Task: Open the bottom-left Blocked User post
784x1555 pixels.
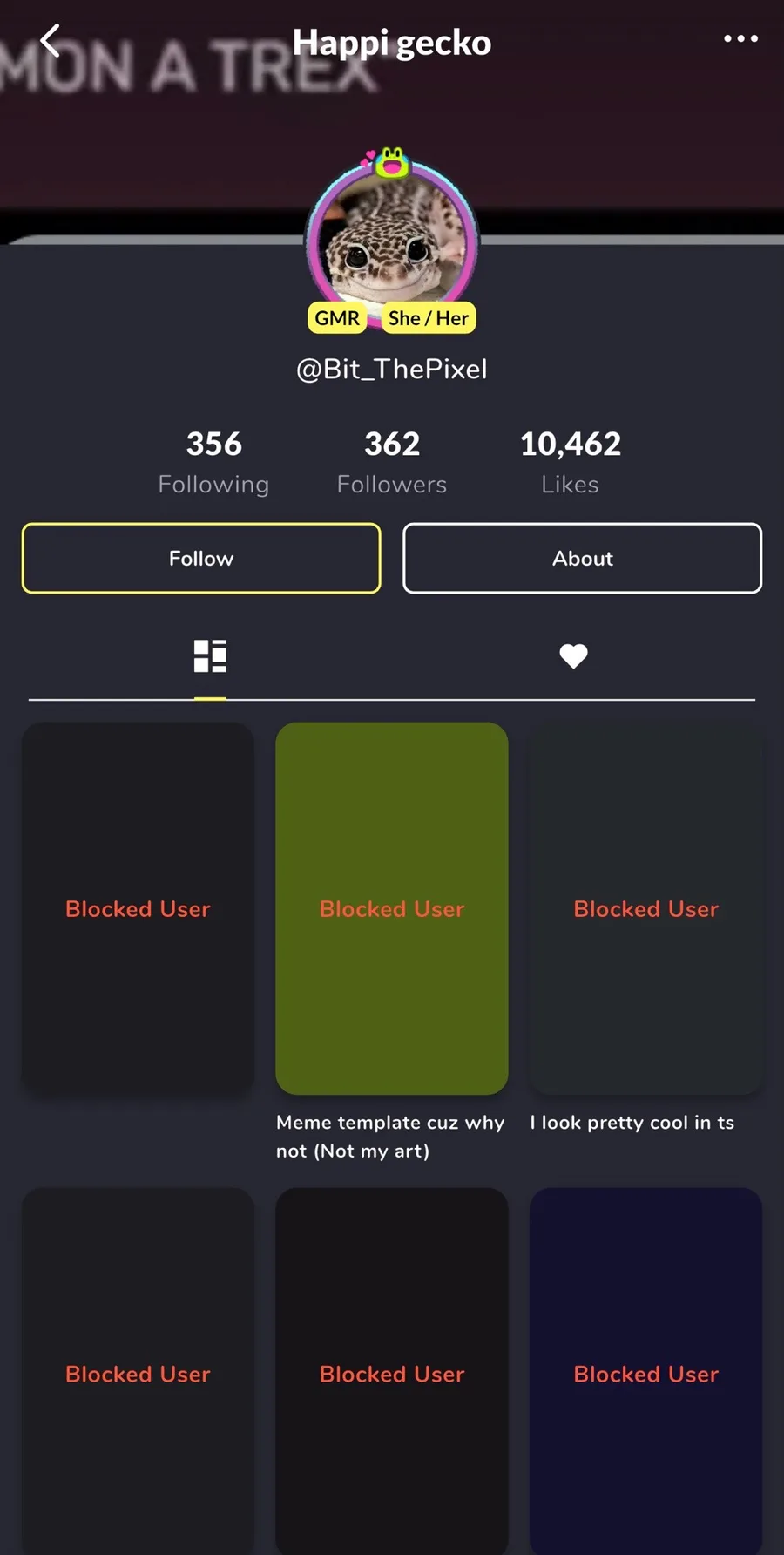Action: pyautogui.click(x=138, y=1370)
